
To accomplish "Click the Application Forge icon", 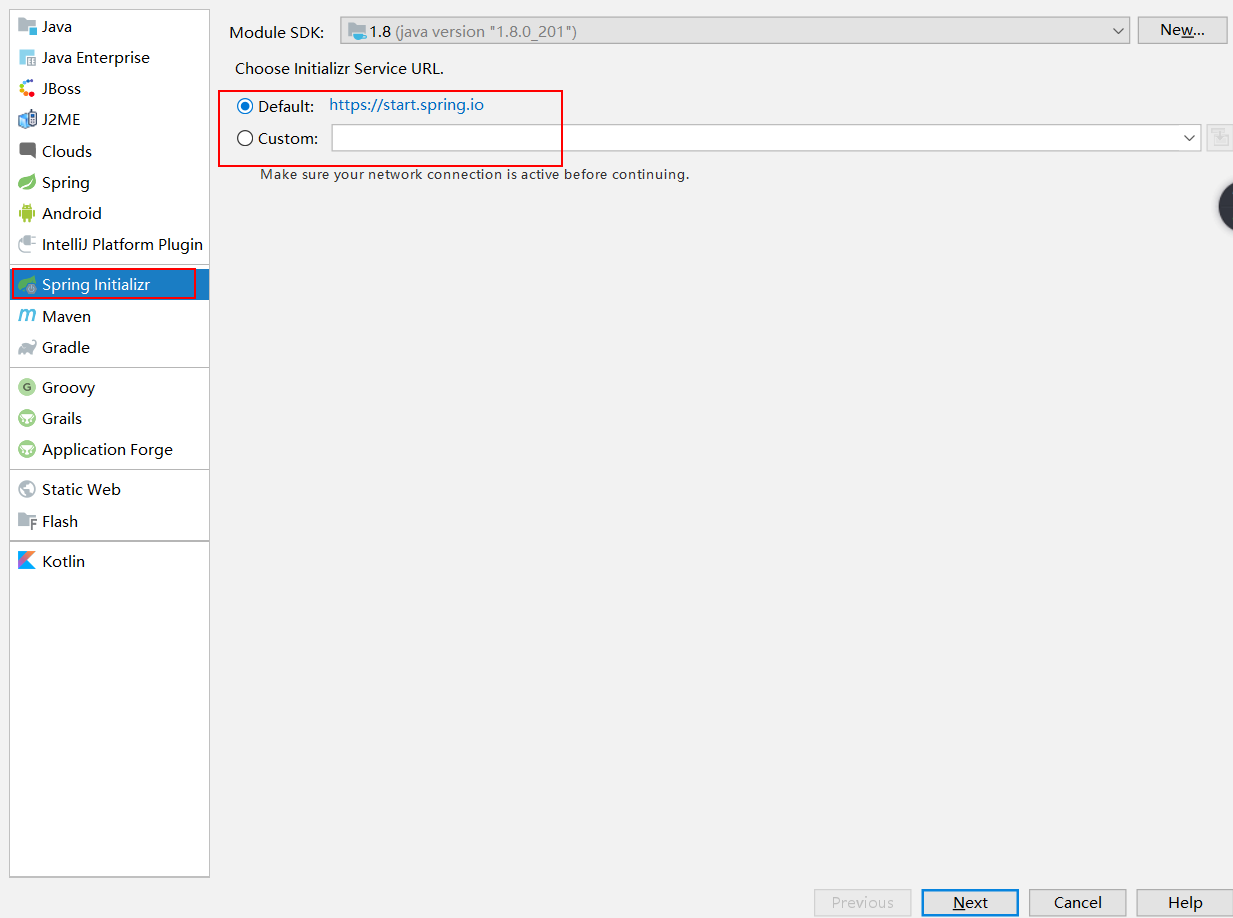I will pos(27,449).
